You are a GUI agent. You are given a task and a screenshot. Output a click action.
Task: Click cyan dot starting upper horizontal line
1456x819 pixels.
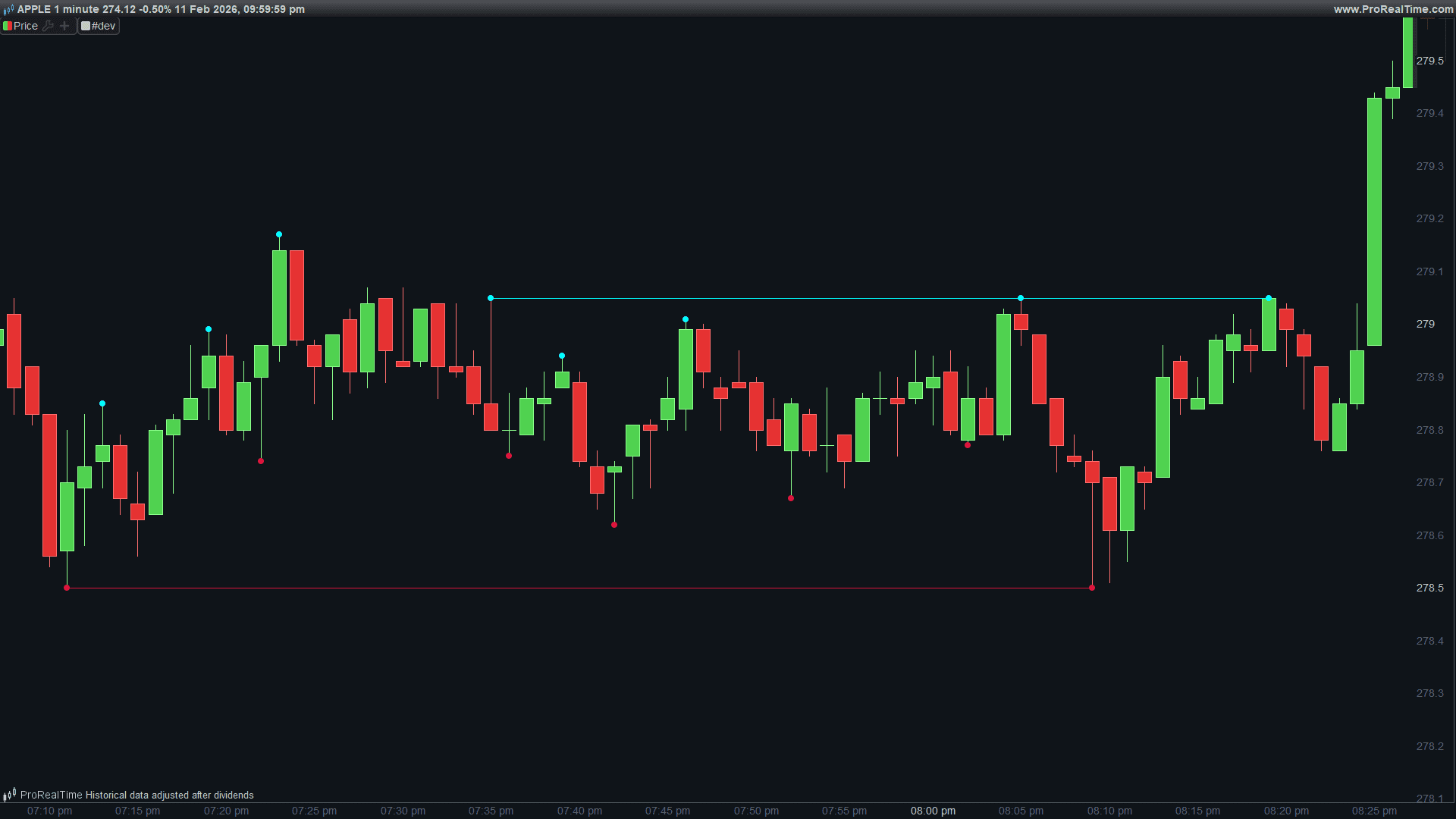point(491,298)
